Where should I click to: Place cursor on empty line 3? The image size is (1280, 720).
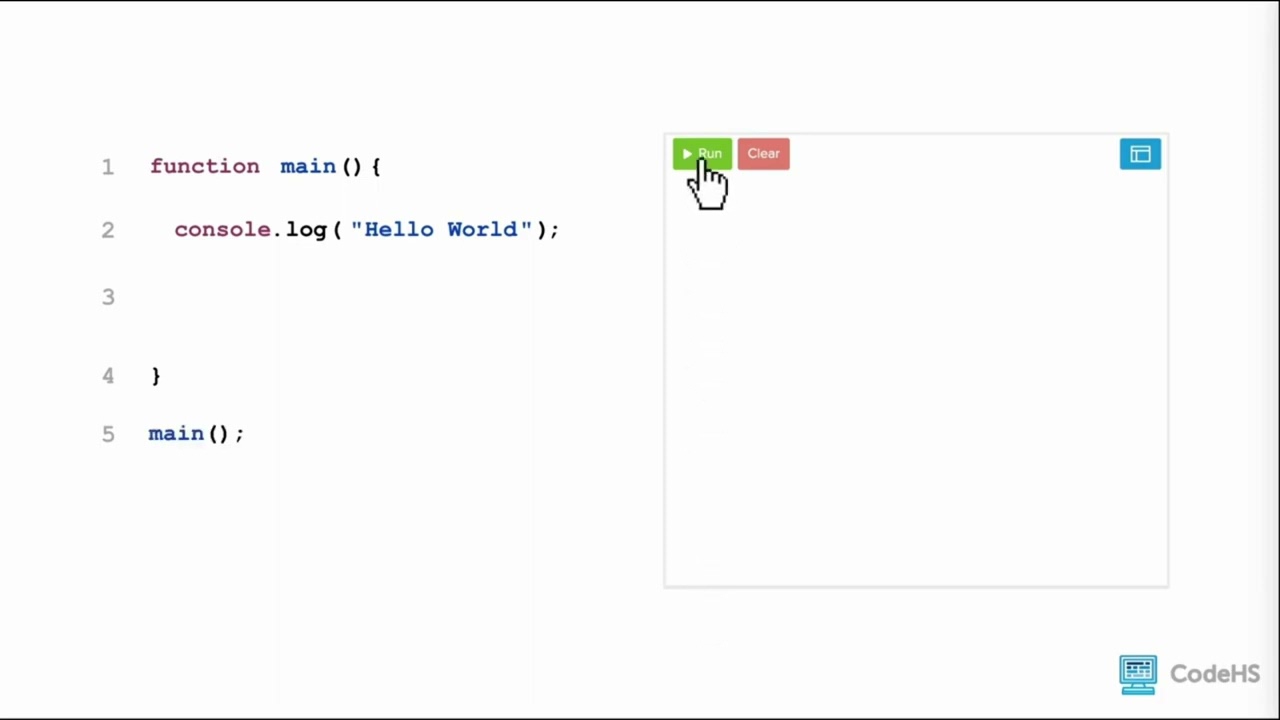[x=300, y=297]
